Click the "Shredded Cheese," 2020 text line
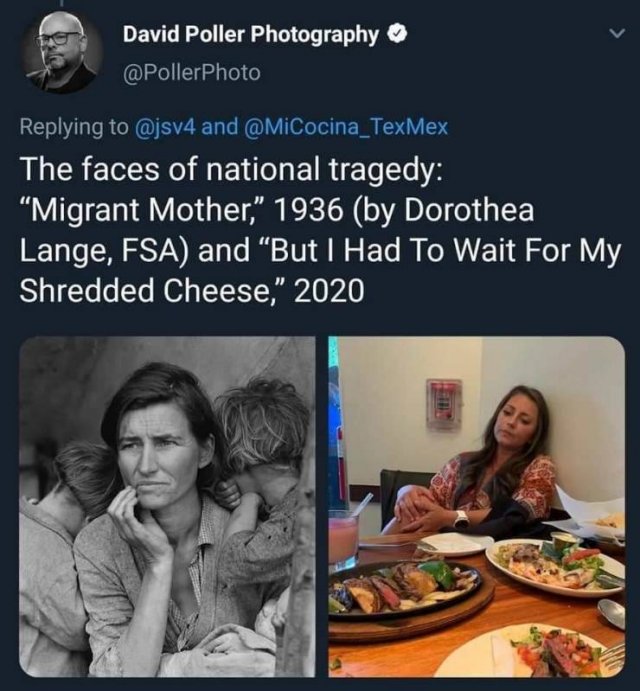The height and width of the screenshot is (691, 640). point(192,290)
